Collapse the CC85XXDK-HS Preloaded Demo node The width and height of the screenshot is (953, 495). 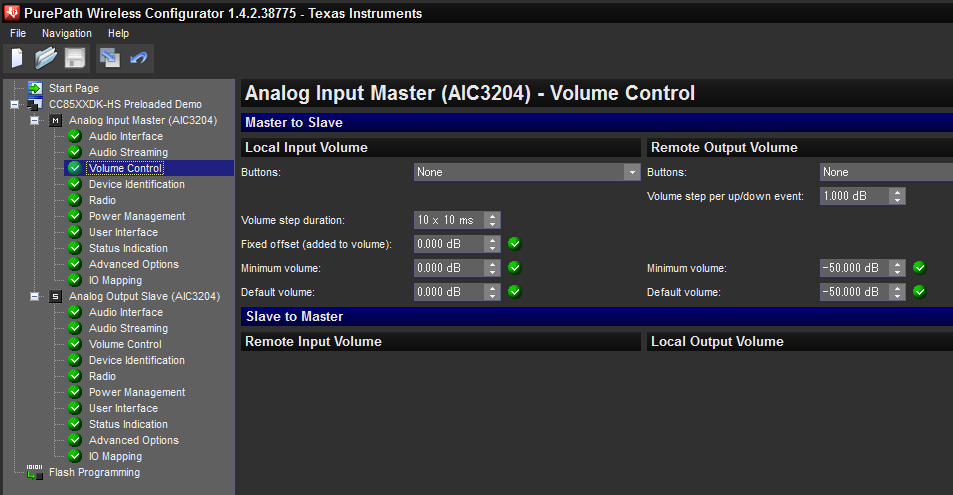click(x=14, y=105)
